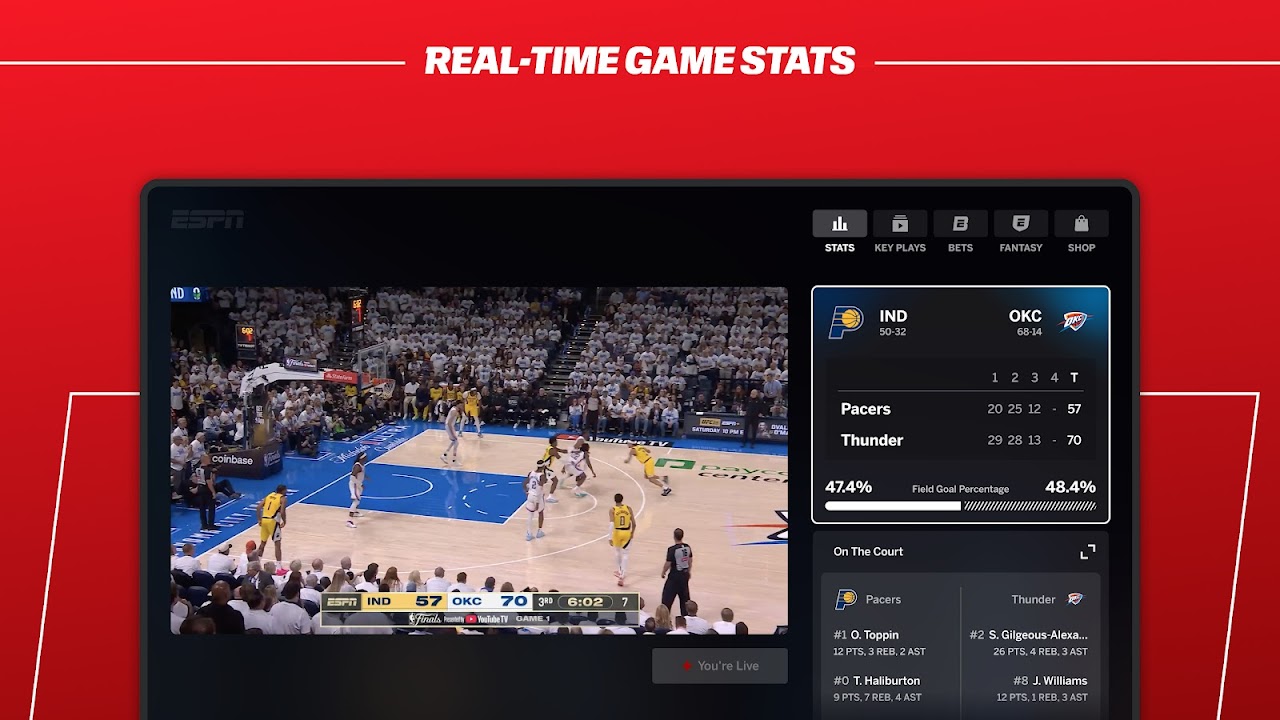
Task: Click the Indiana Pacers logo in the scoreboard card
Action: click(x=846, y=322)
